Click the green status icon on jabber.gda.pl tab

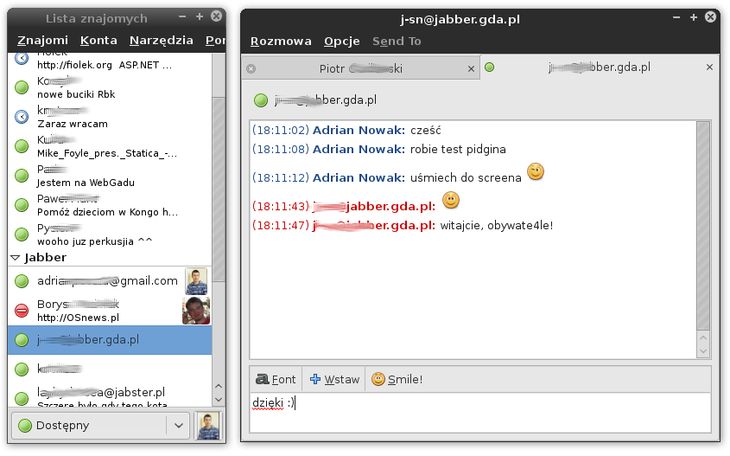pos(489,67)
